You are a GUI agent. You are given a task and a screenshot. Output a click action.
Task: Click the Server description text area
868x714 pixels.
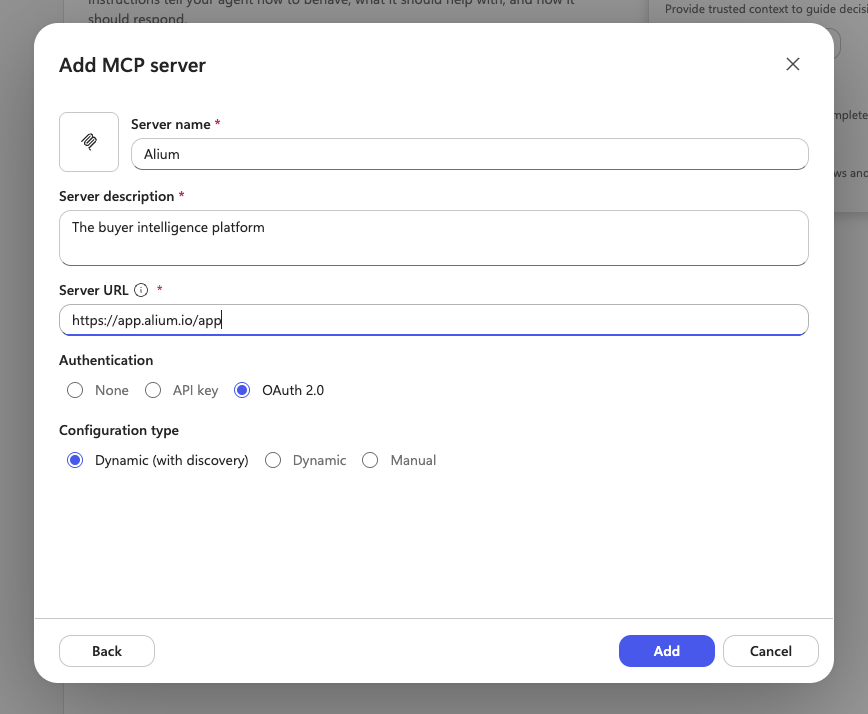coord(433,238)
